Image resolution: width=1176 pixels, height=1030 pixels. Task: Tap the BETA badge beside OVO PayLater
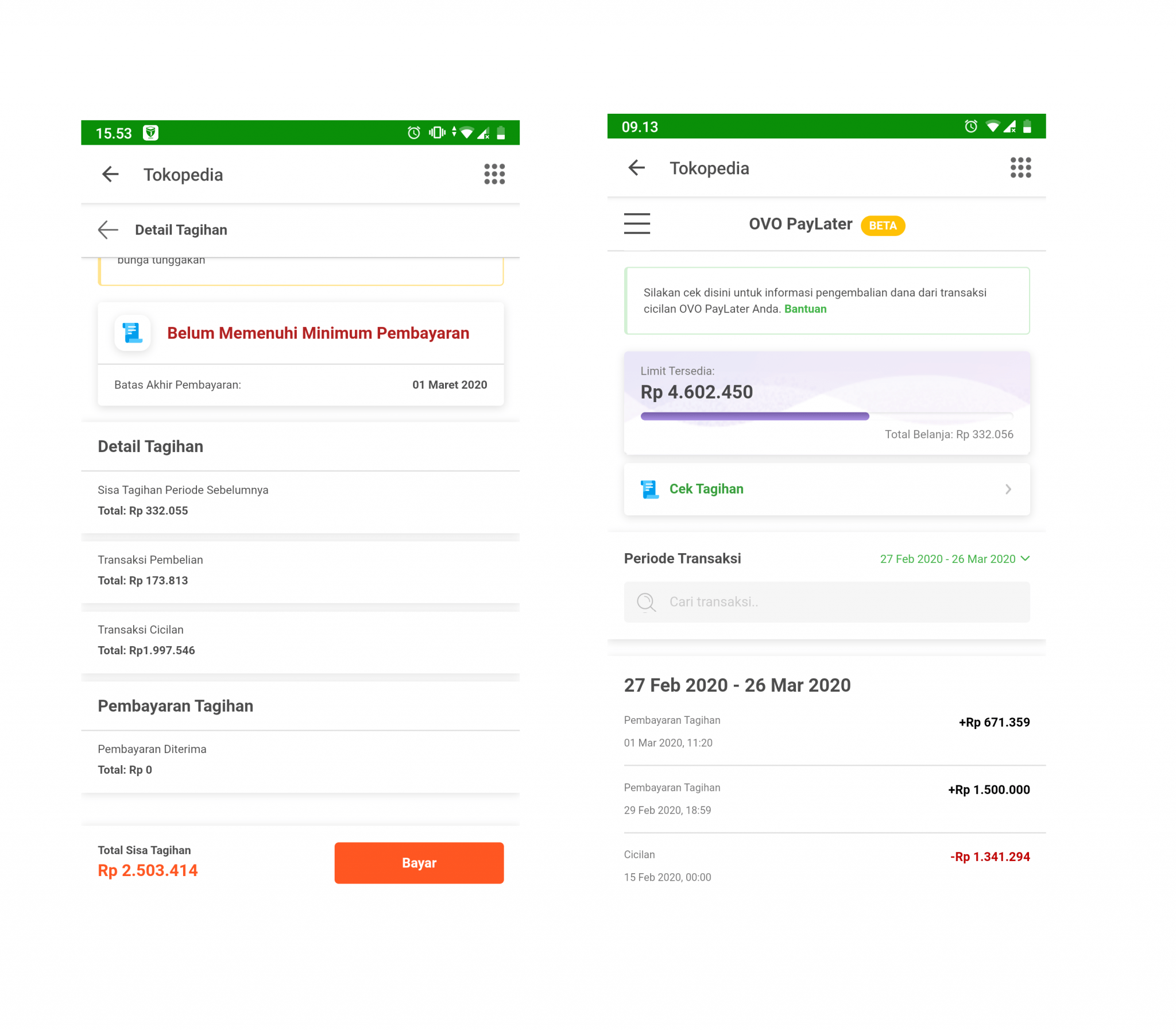click(x=883, y=225)
